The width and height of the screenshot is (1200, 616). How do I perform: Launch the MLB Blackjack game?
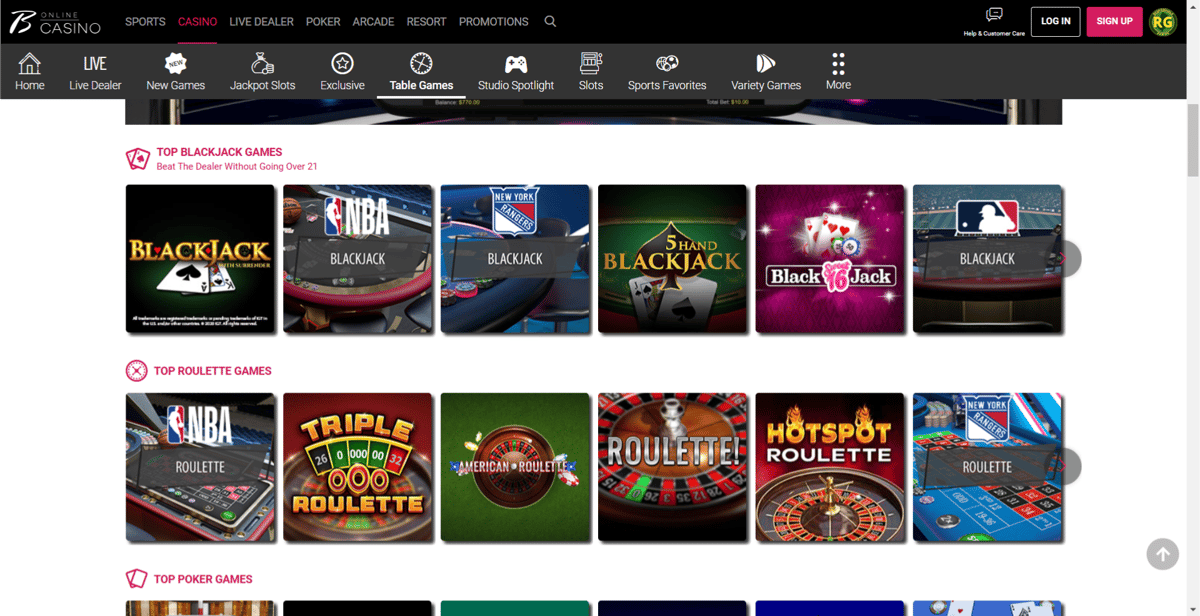point(987,259)
